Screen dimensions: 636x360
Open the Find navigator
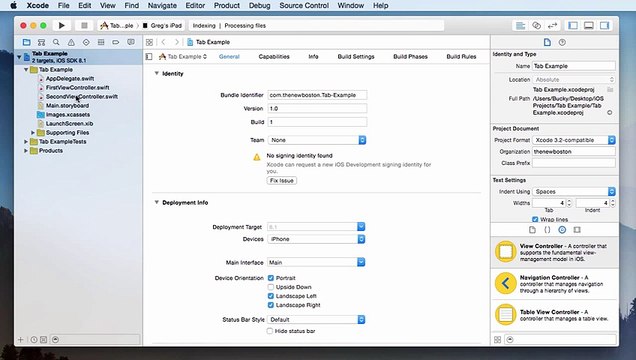tap(56, 42)
